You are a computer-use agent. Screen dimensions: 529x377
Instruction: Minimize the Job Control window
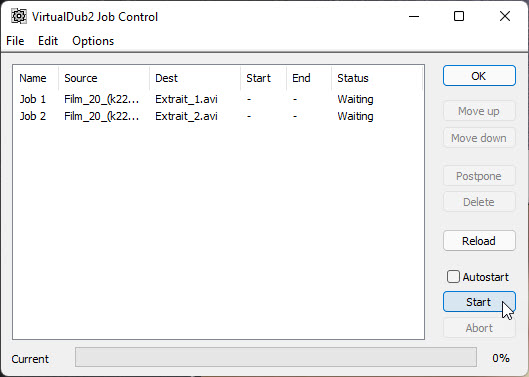point(414,16)
